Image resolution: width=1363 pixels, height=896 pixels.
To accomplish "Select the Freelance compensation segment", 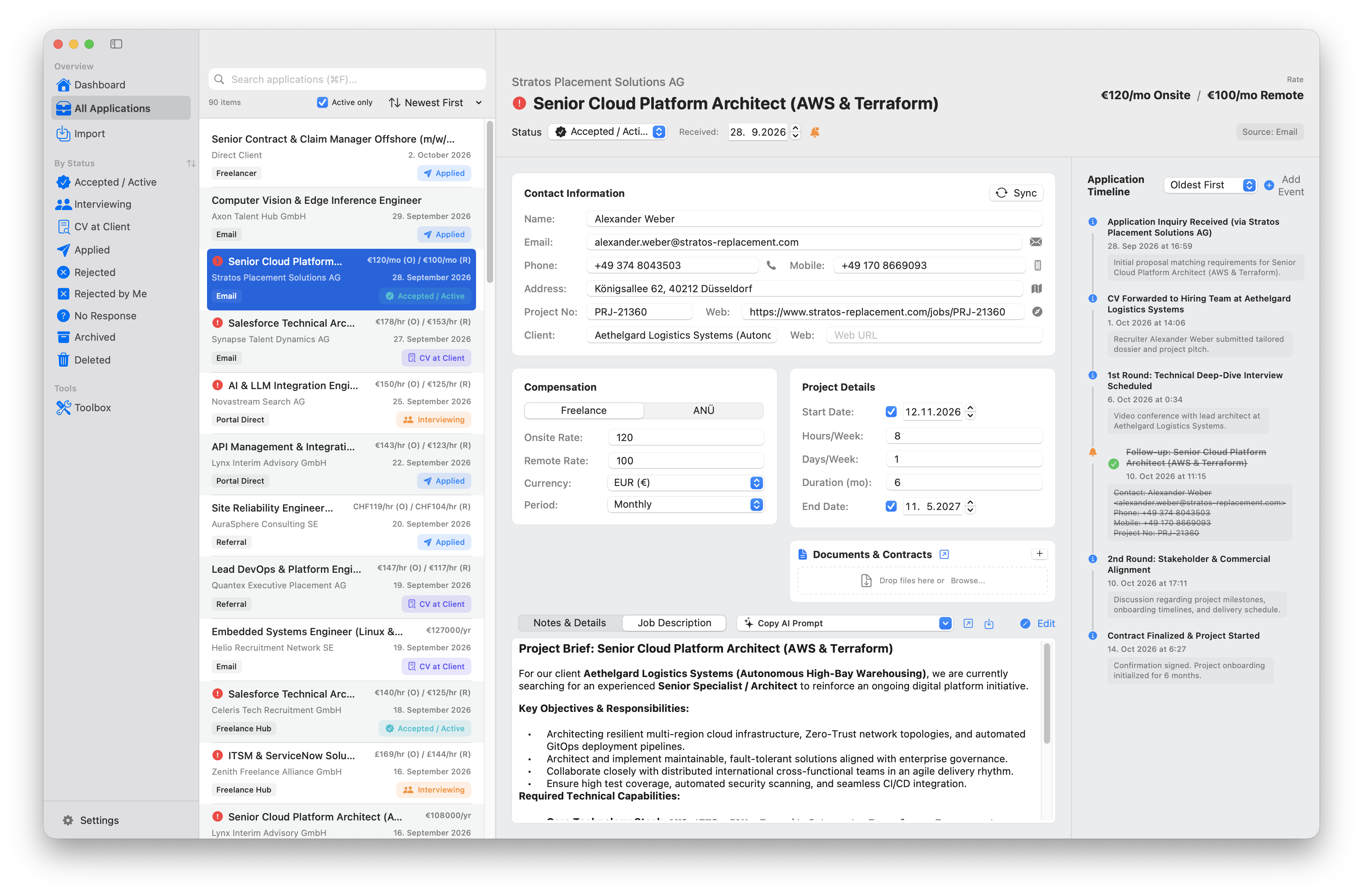I will [583, 410].
